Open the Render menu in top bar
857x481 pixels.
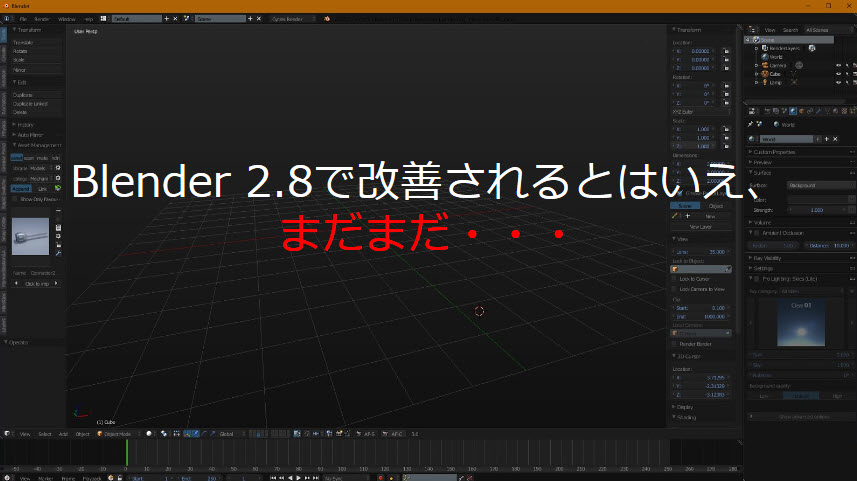(42, 19)
